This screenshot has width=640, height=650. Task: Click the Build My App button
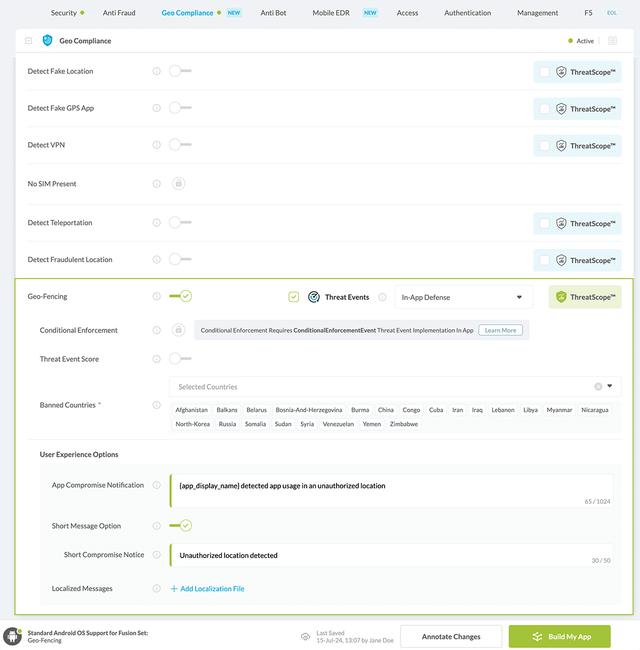(559, 636)
